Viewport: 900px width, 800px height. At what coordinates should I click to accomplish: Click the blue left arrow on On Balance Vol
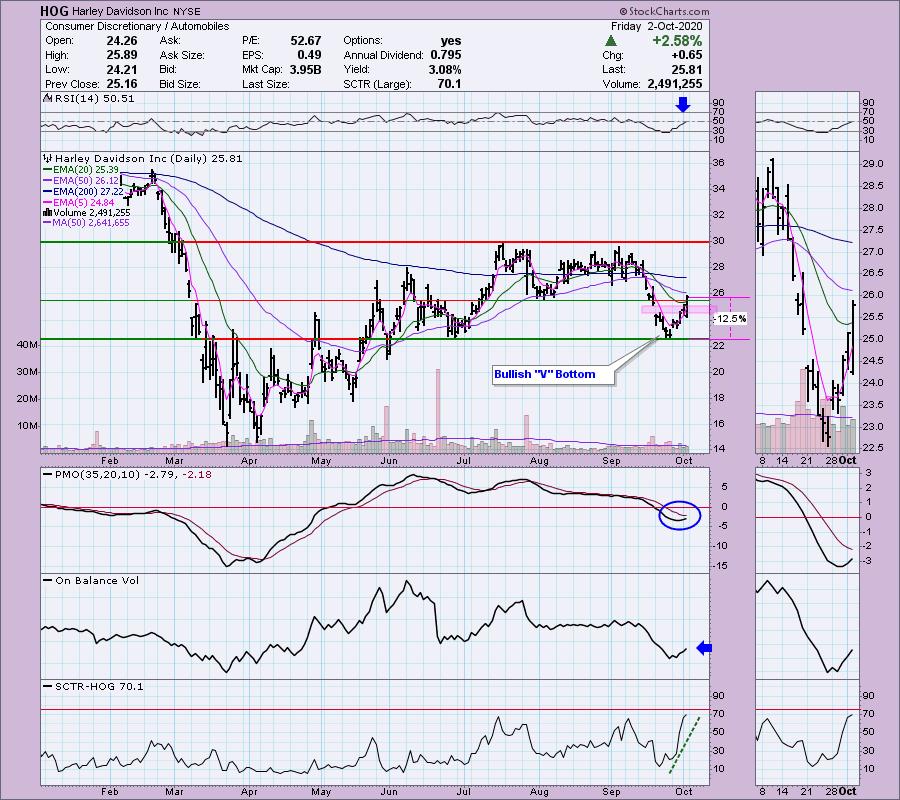coord(702,649)
